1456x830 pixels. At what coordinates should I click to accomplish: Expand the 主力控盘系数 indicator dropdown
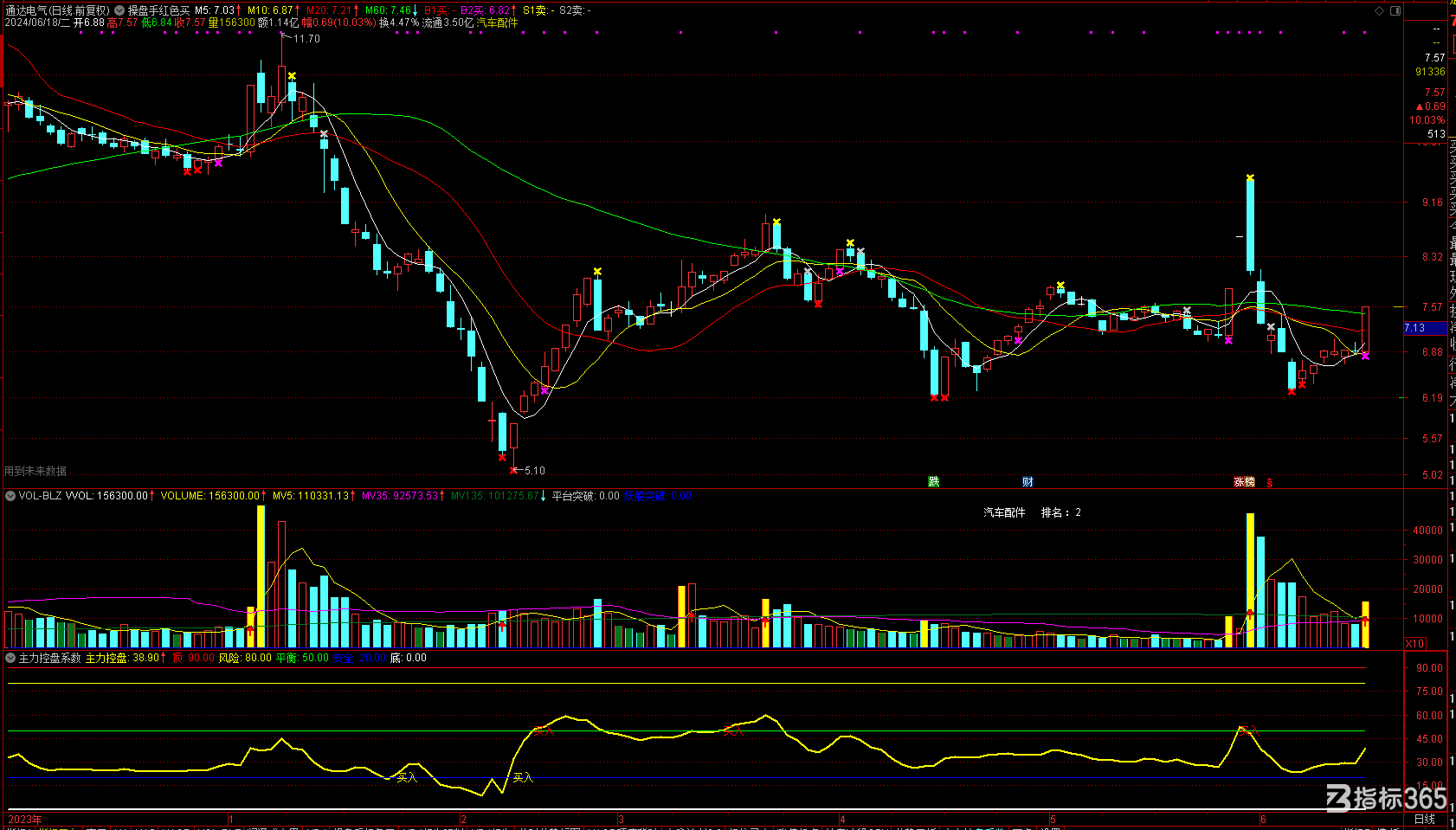coord(10,658)
